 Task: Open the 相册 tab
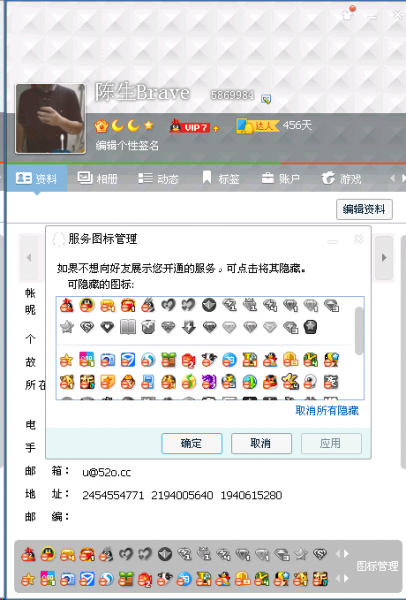coord(98,178)
